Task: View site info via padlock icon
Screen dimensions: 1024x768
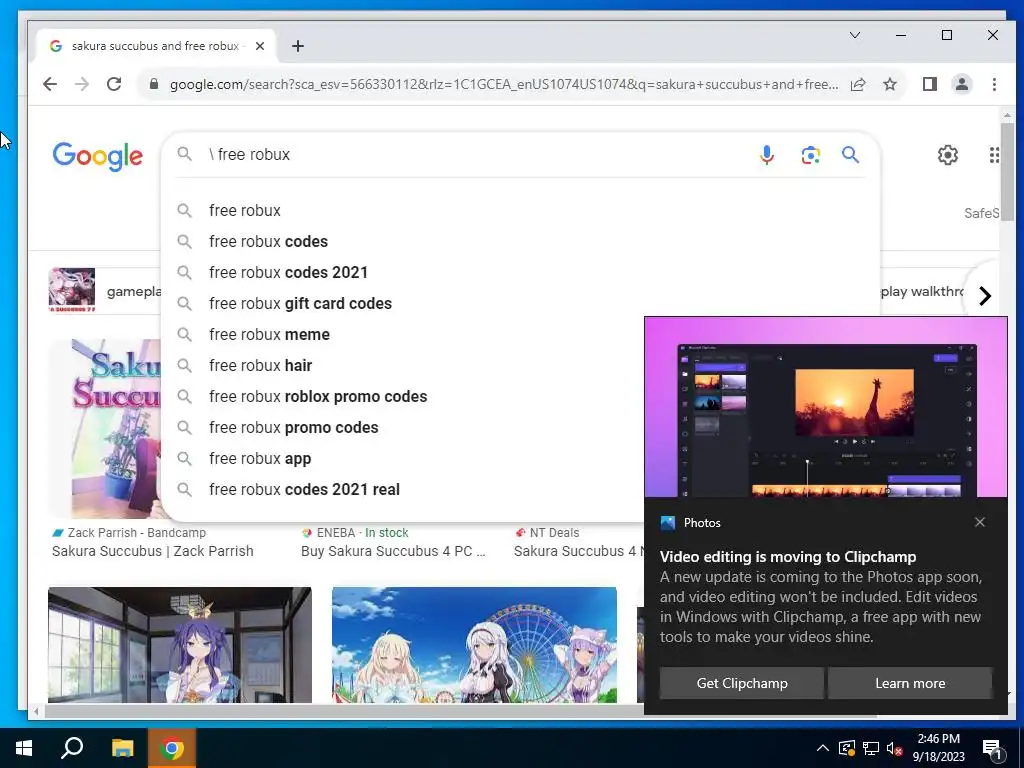Action: (154, 84)
